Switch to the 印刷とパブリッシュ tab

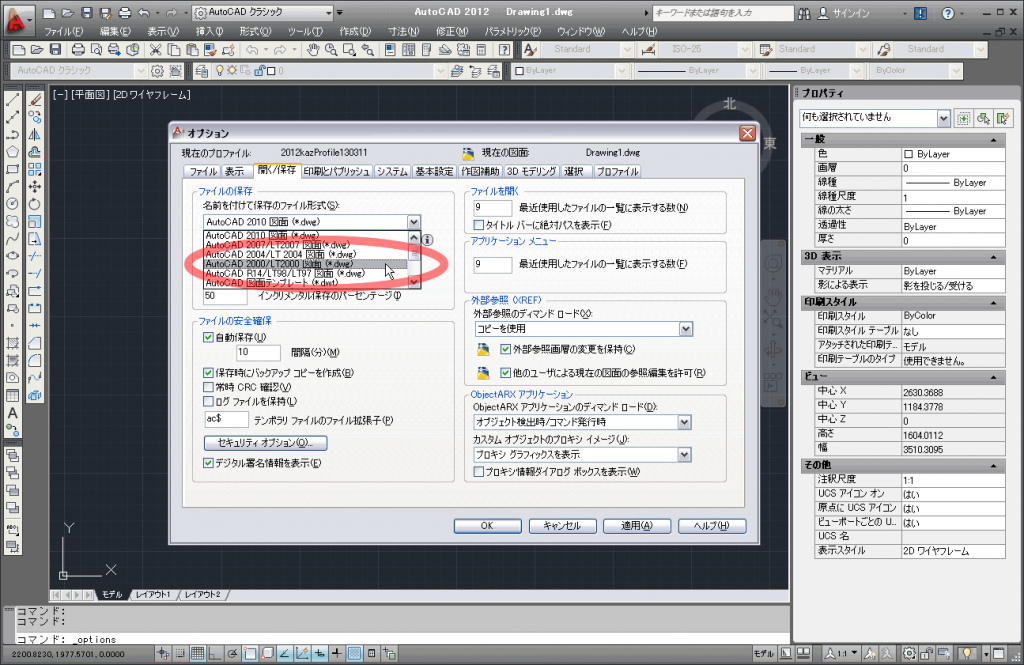(x=336, y=171)
